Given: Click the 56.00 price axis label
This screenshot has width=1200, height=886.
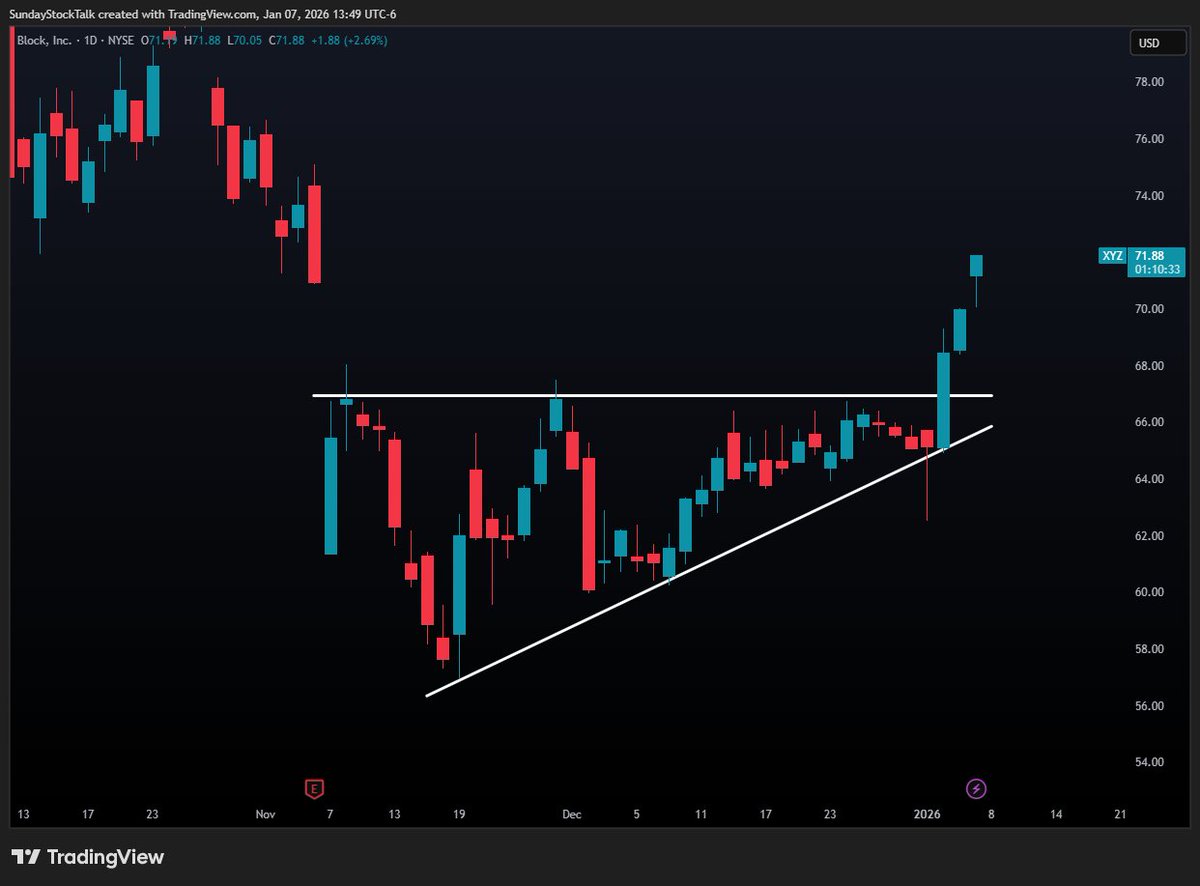Looking at the screenshot, I should click(x=1149, y=706).
